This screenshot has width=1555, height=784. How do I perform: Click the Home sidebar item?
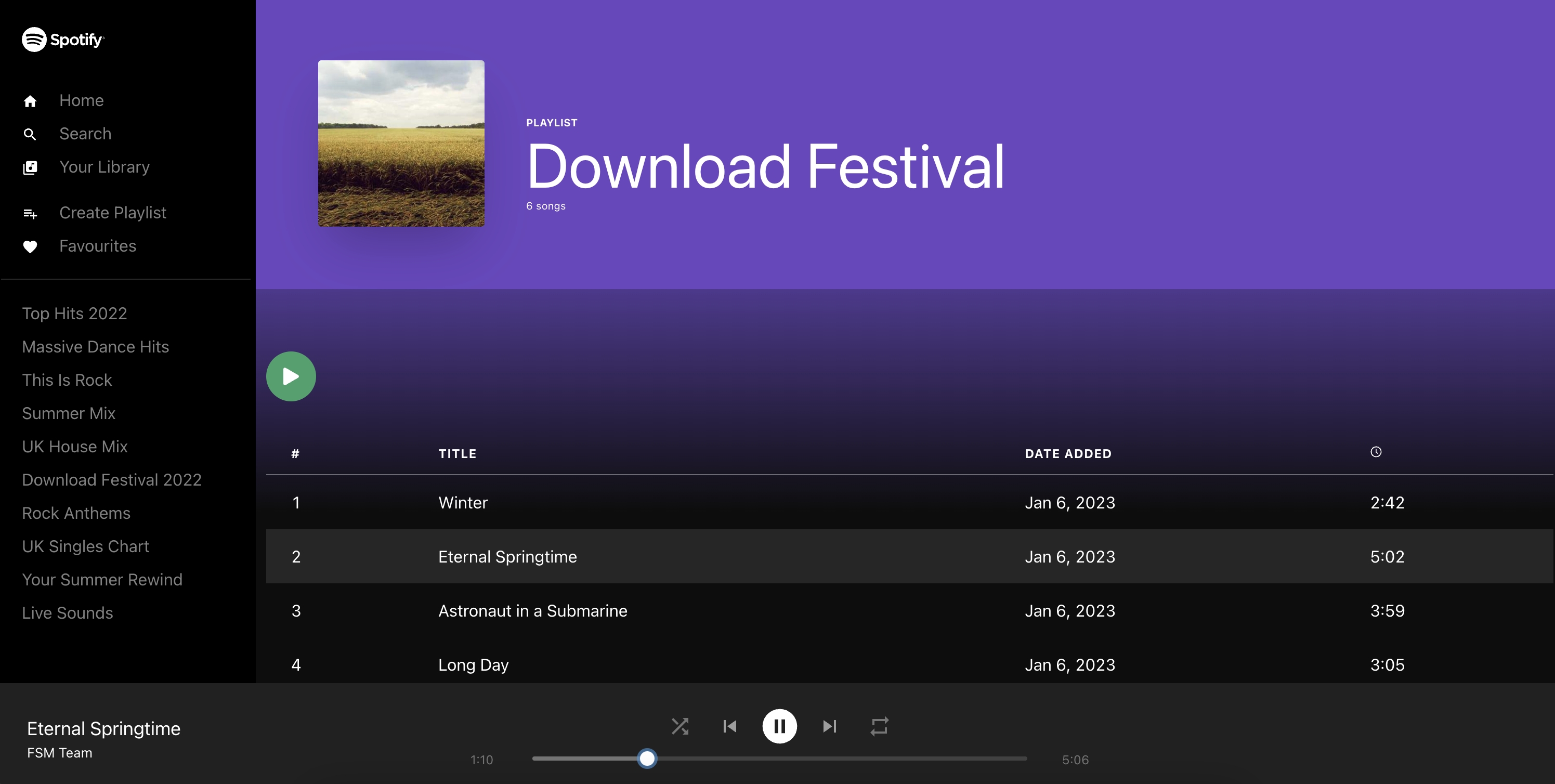coord(82,100)
